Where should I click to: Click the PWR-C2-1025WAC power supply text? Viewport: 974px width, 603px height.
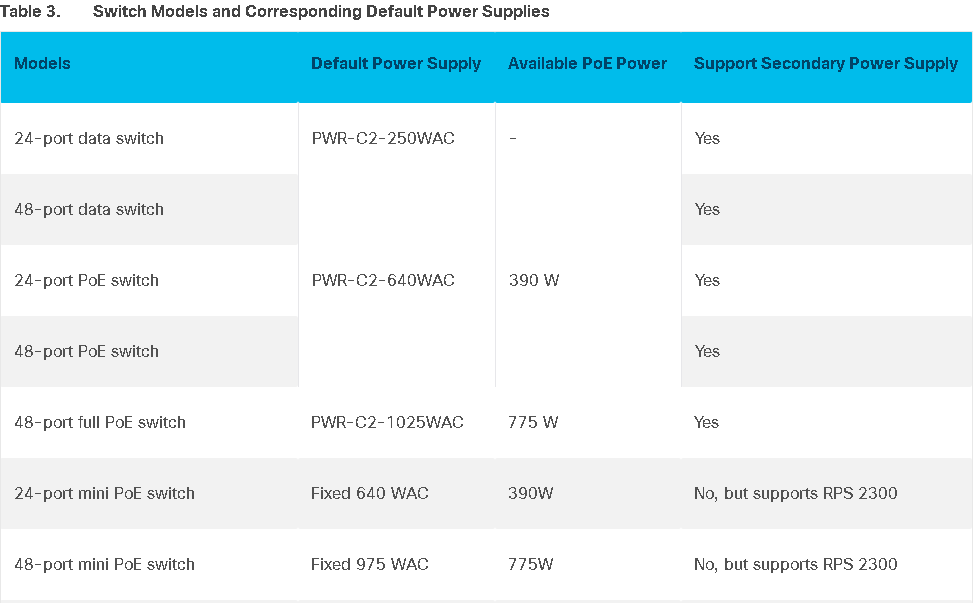click(x=387, y=422)
